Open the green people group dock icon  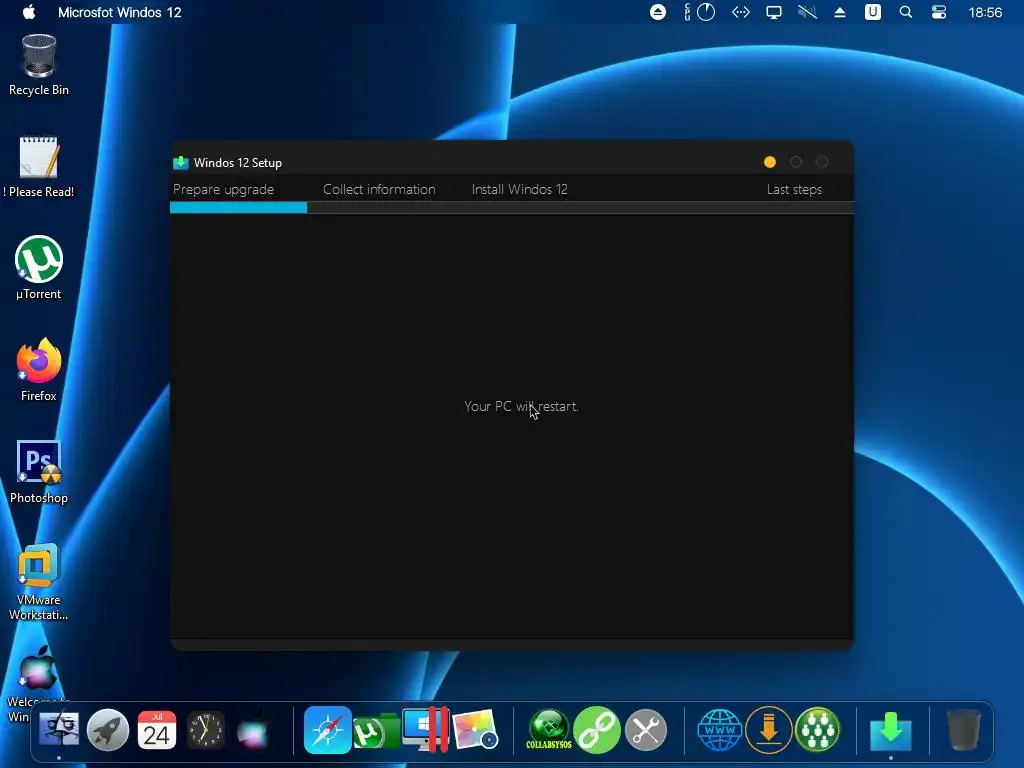818,729
